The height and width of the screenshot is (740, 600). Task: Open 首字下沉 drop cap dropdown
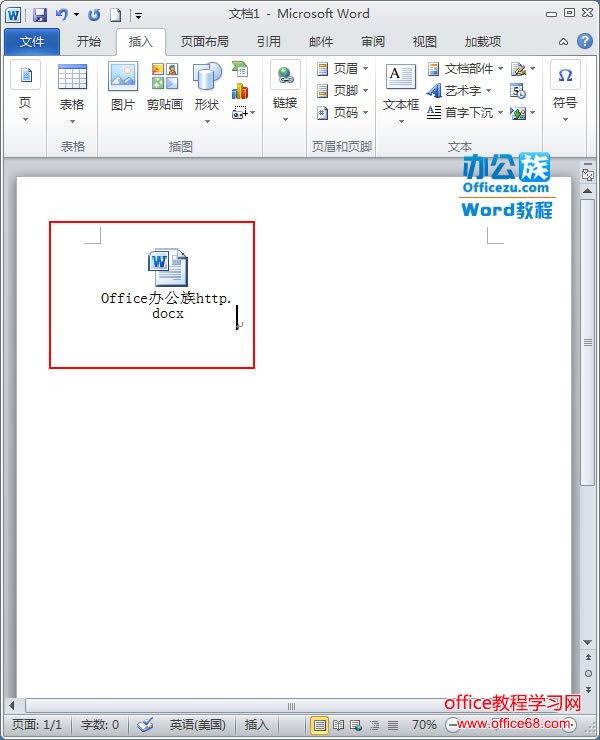pyautogui.click(x=465, y=113)
